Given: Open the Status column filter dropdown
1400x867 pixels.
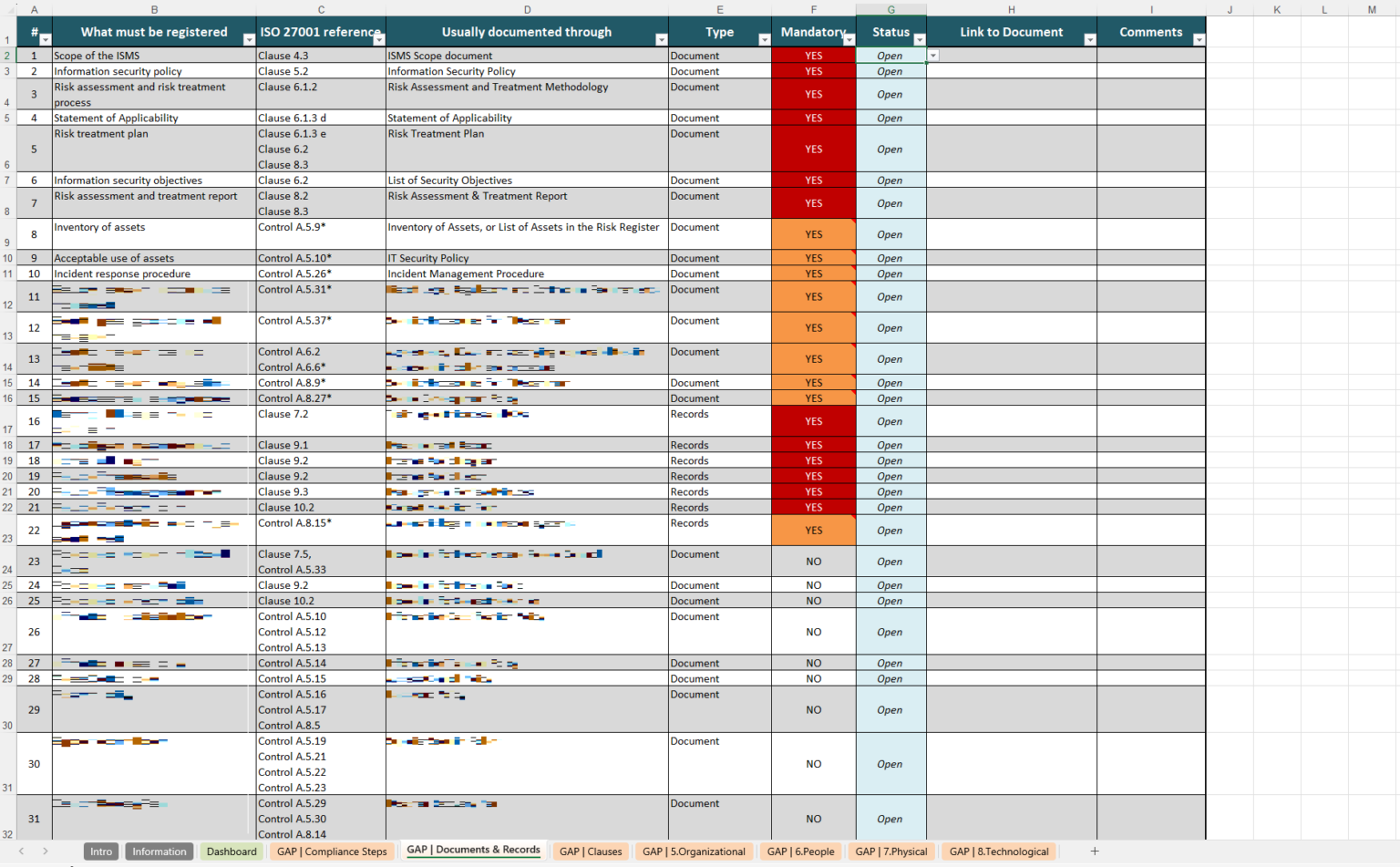Looking at the screenshot, I should (x=919, y=40).
